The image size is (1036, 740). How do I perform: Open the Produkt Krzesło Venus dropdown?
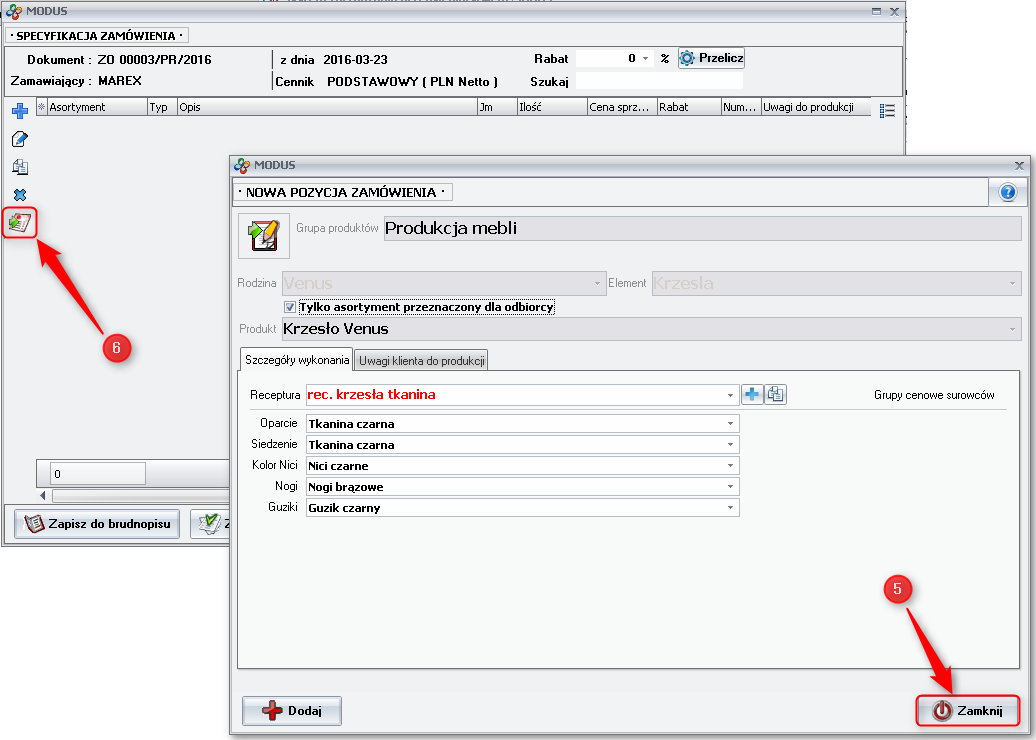1012,329
